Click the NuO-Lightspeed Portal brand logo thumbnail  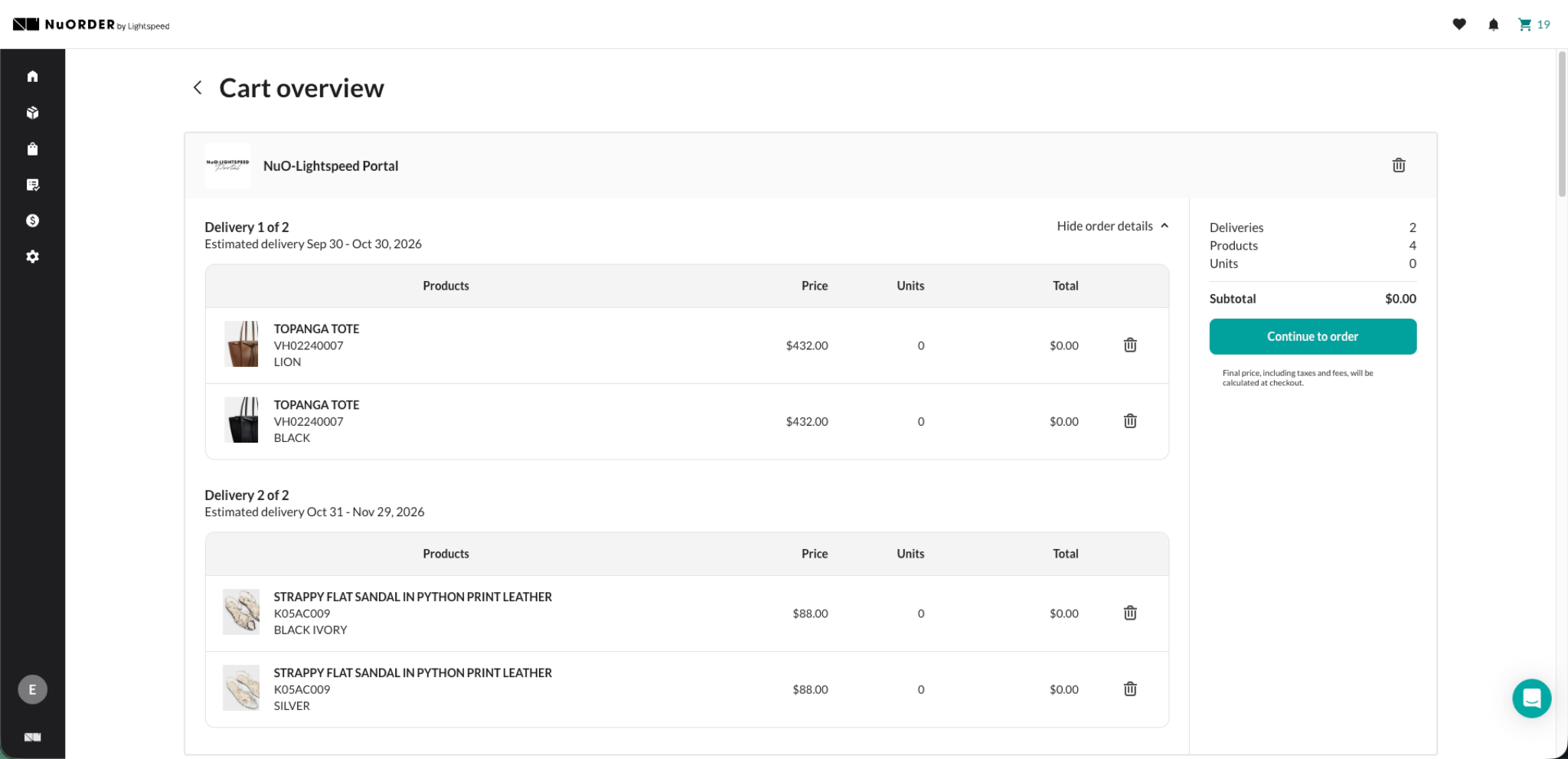[227, 165]
